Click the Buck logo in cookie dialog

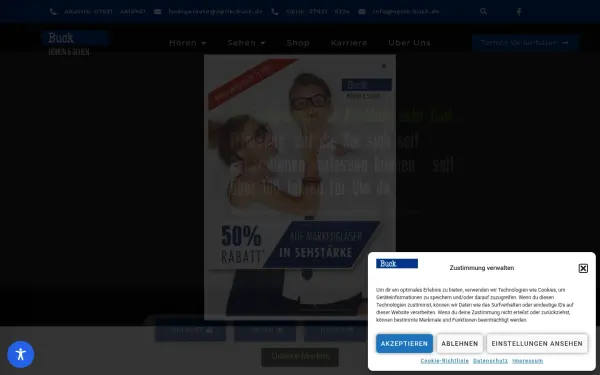click(397, 264)
